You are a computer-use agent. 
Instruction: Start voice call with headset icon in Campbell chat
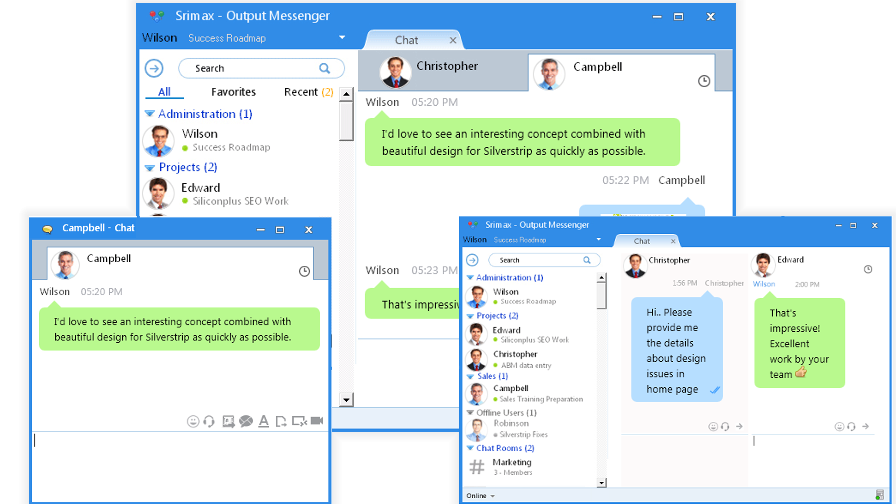tap(209, 421)
